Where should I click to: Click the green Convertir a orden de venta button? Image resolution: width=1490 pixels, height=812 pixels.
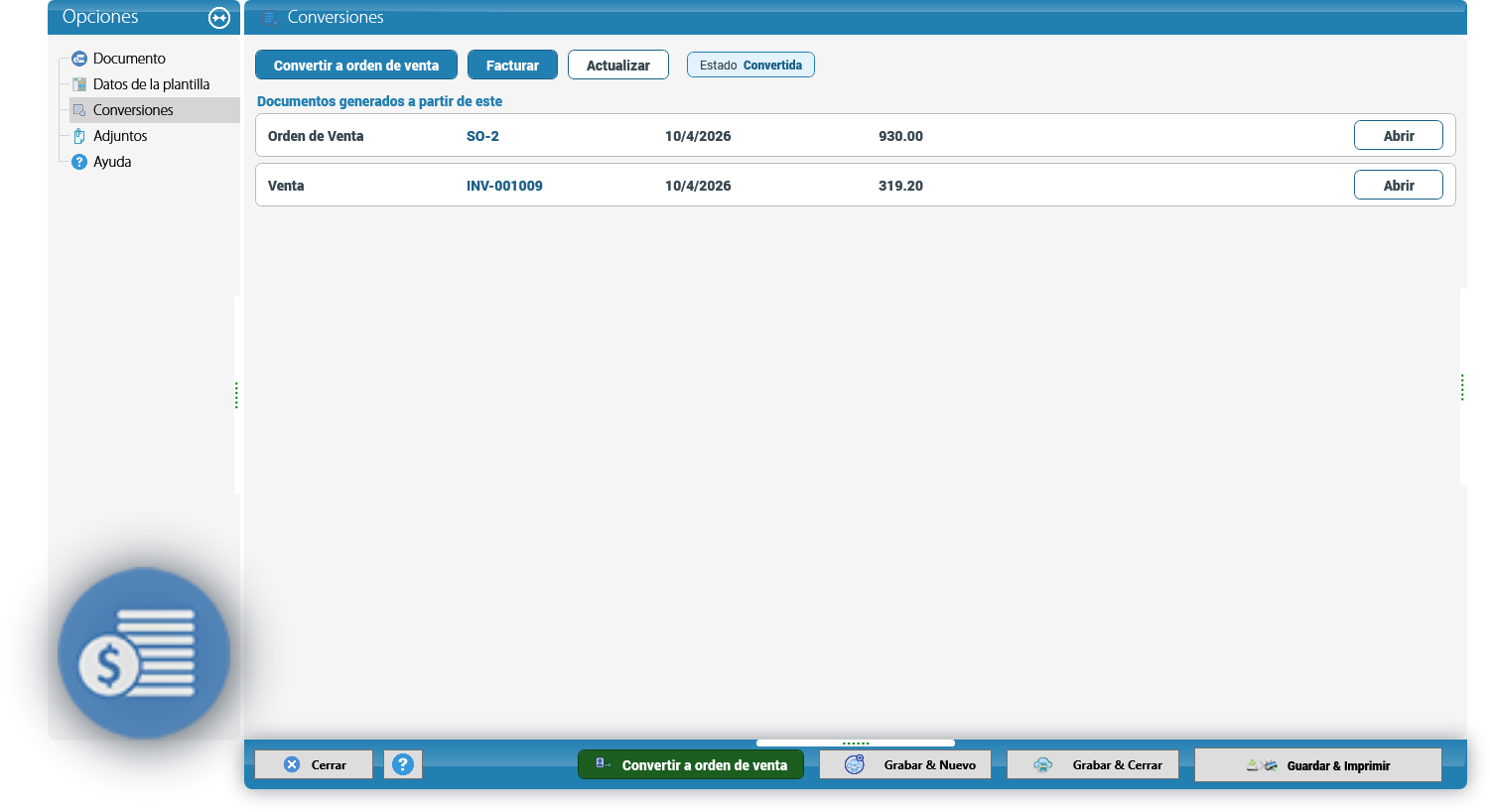pos(691,764)
